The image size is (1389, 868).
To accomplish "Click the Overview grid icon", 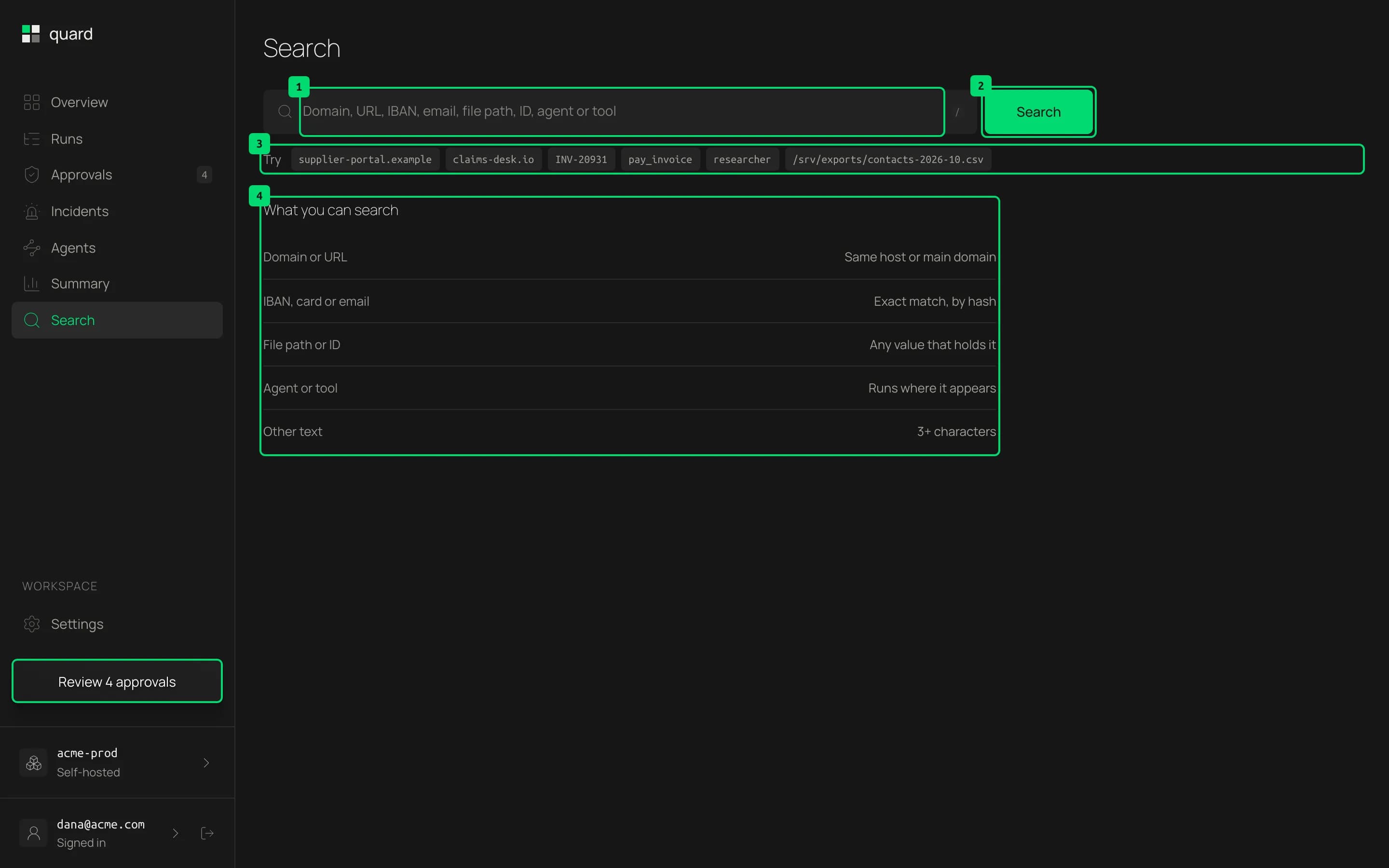I will (31, 102).
